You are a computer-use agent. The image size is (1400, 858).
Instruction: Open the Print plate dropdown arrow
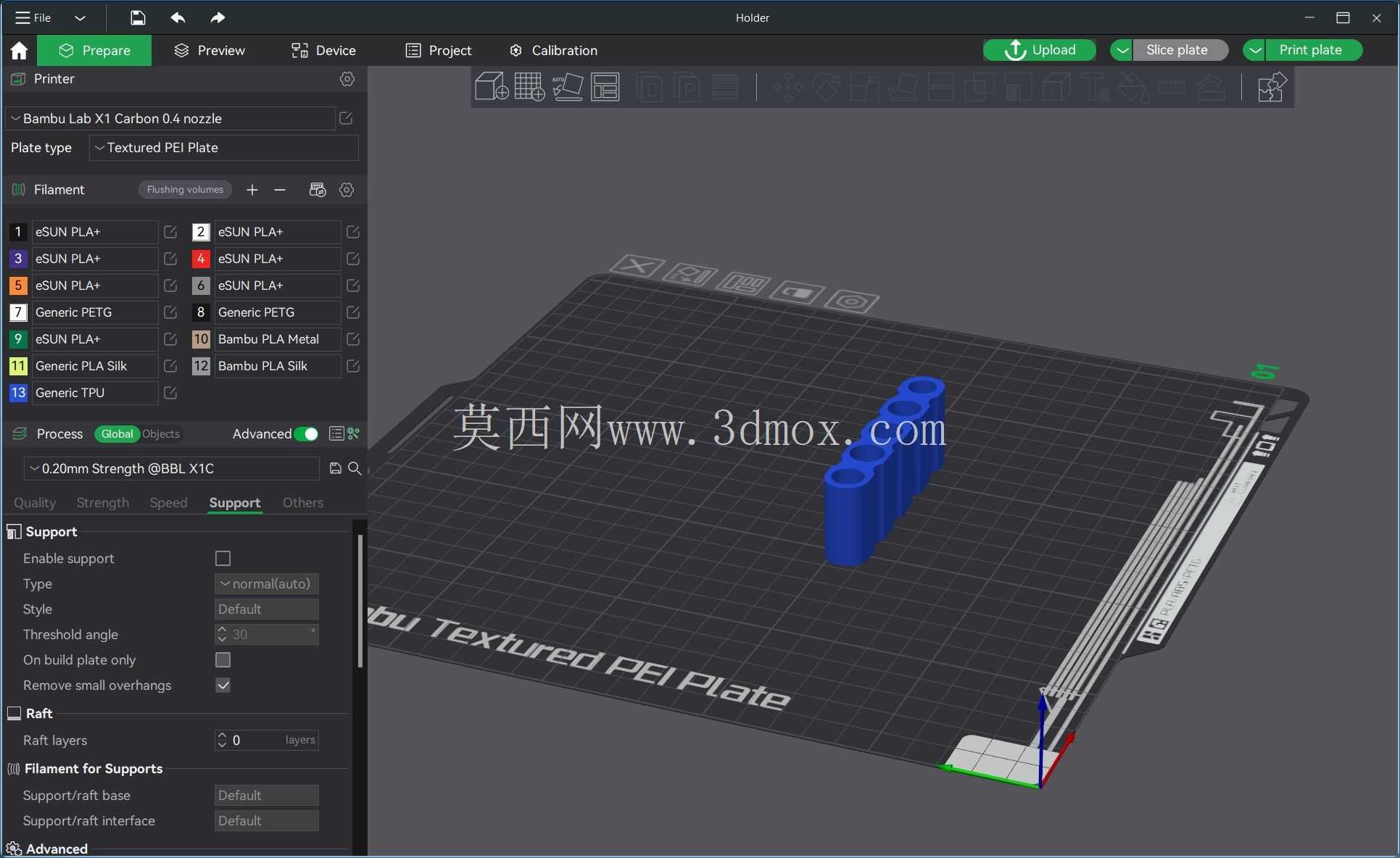(x=1254, y=50)
